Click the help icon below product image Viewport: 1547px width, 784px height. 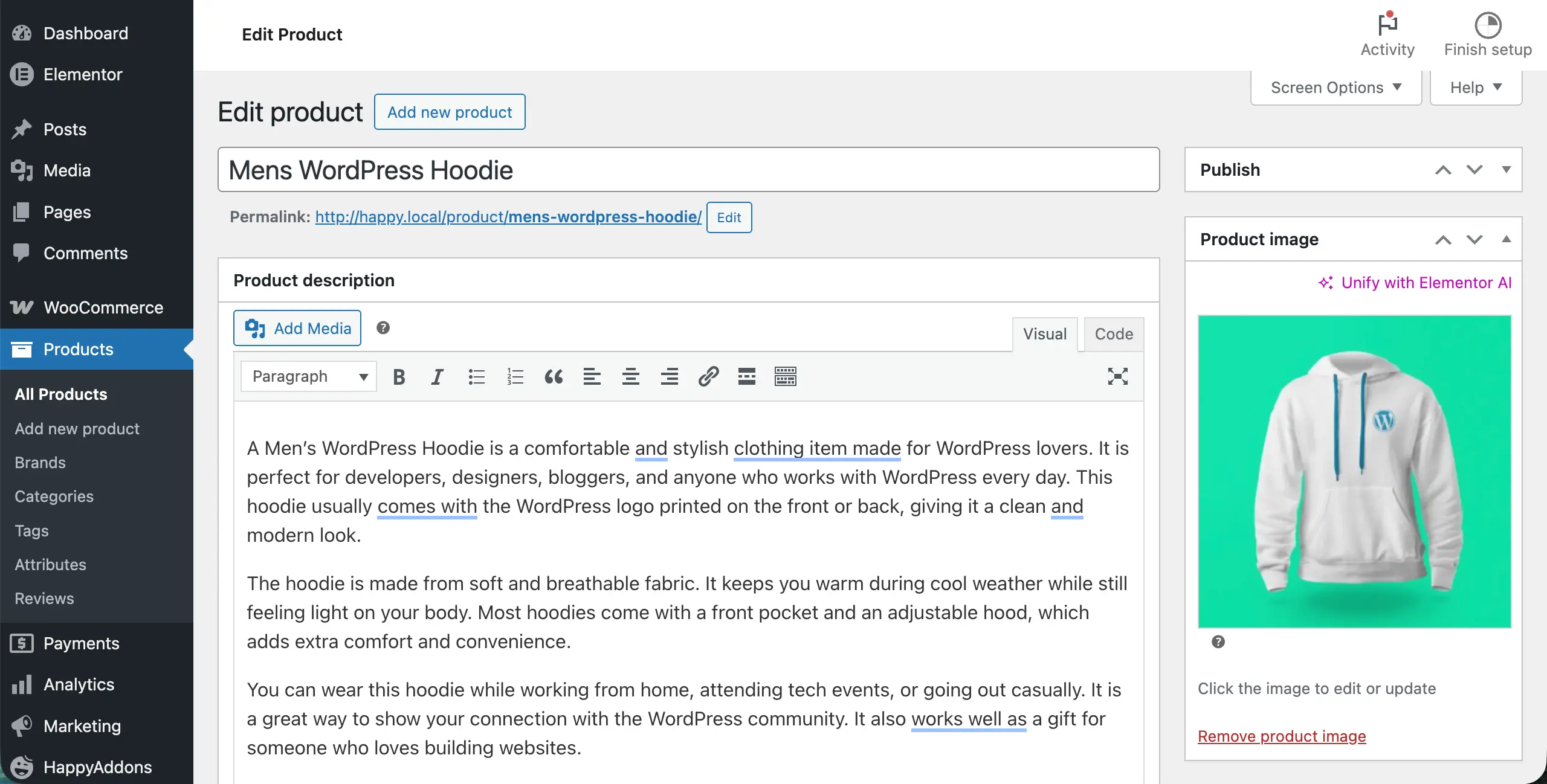click(x=1218, y=641)
